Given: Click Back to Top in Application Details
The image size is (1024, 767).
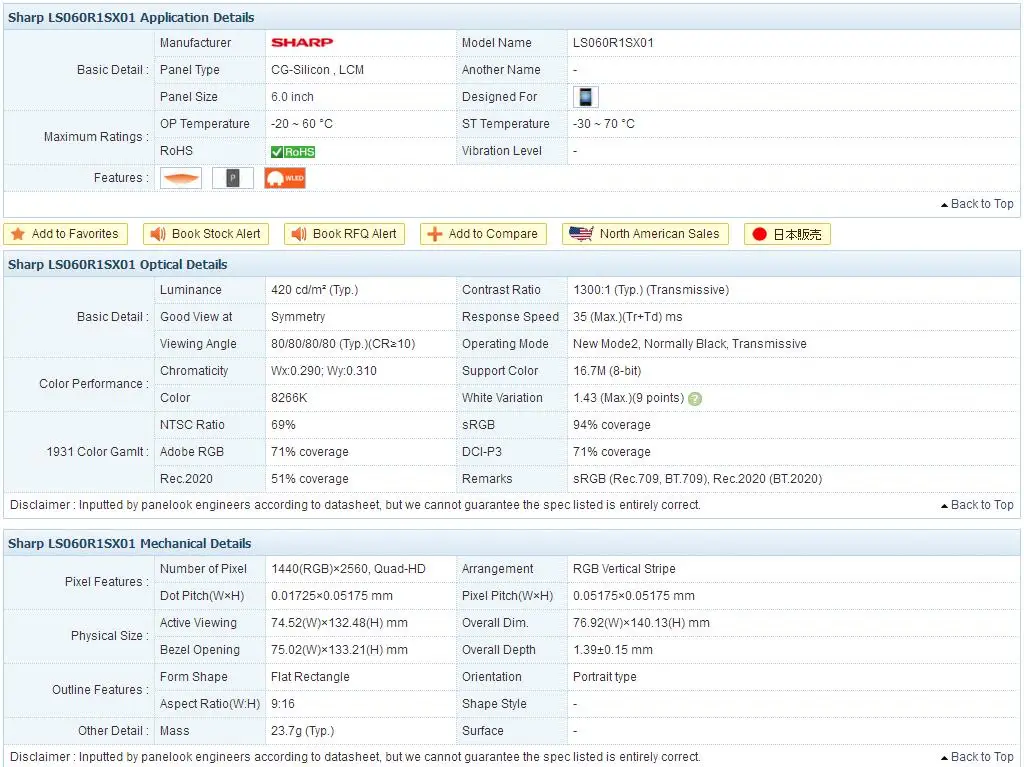Looking at the screenshot, I should click(978, 204).
